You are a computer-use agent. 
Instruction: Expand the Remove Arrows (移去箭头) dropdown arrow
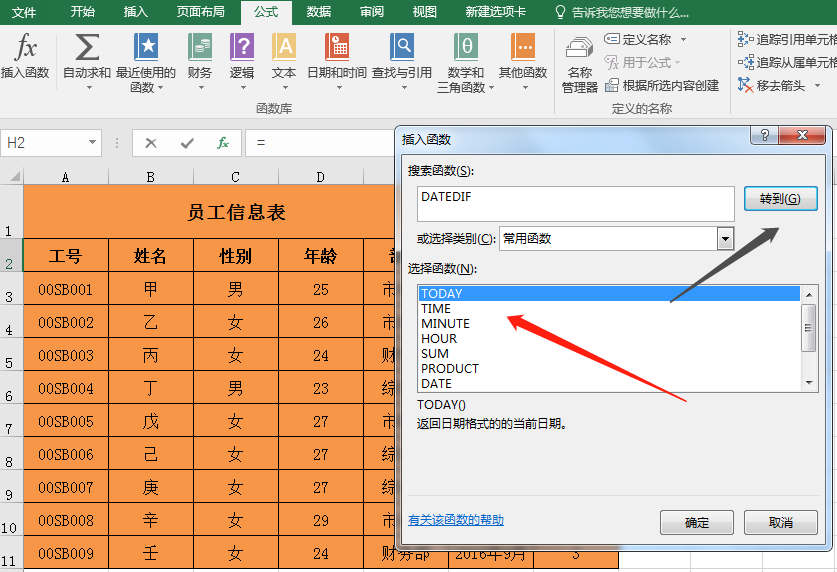click(817, 85)
